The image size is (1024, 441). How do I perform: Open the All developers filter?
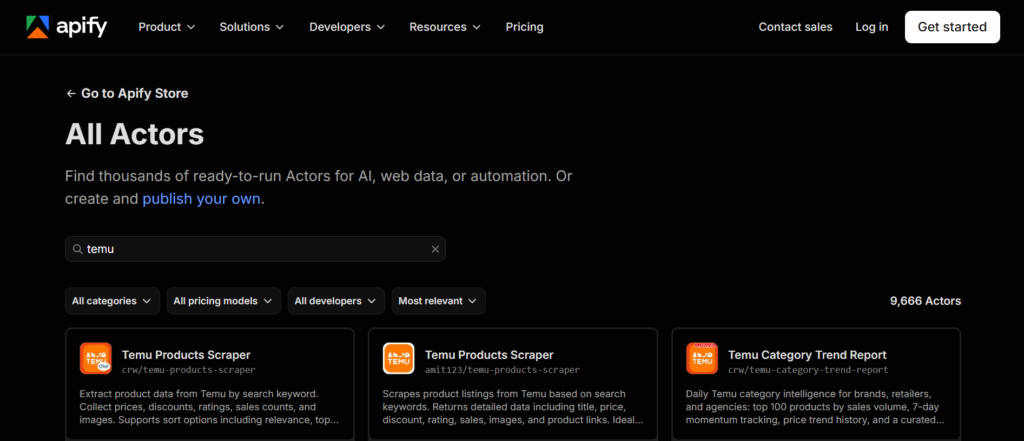(336, 301)
